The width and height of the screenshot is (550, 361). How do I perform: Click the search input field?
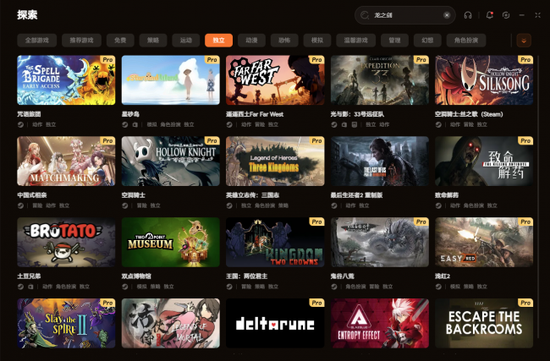(x=405, y=15)
